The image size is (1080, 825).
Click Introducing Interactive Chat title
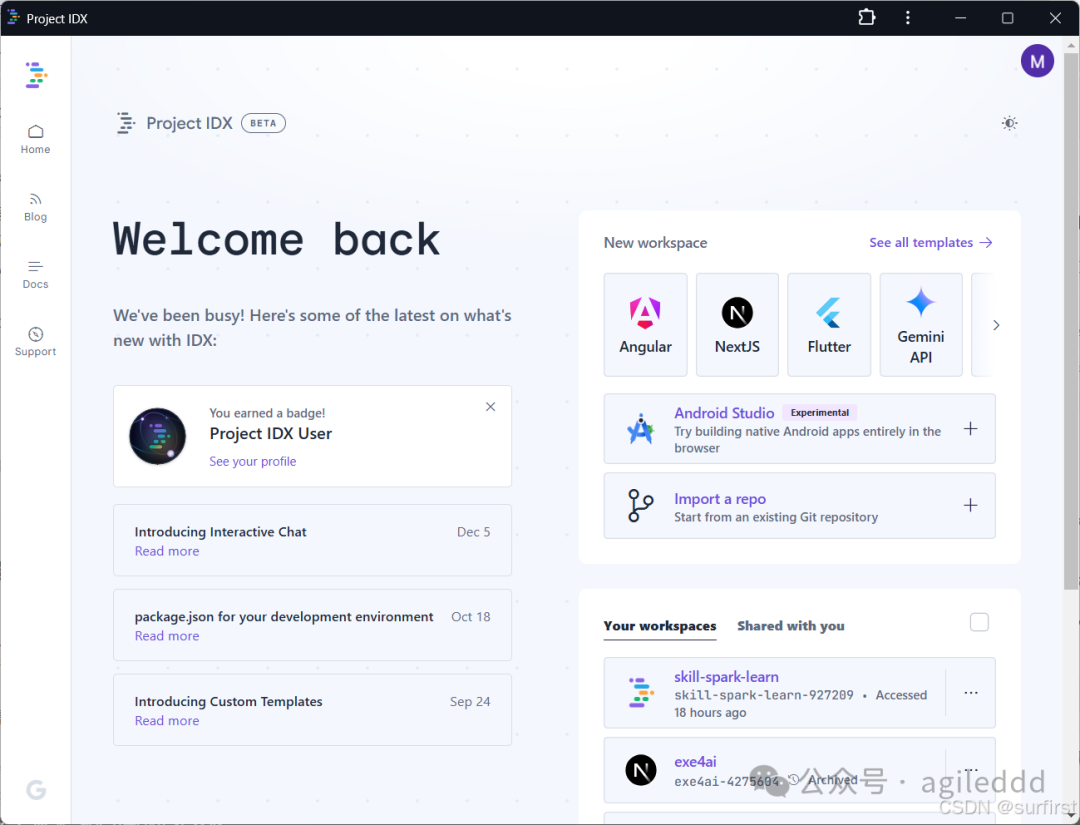pos(220,532)
